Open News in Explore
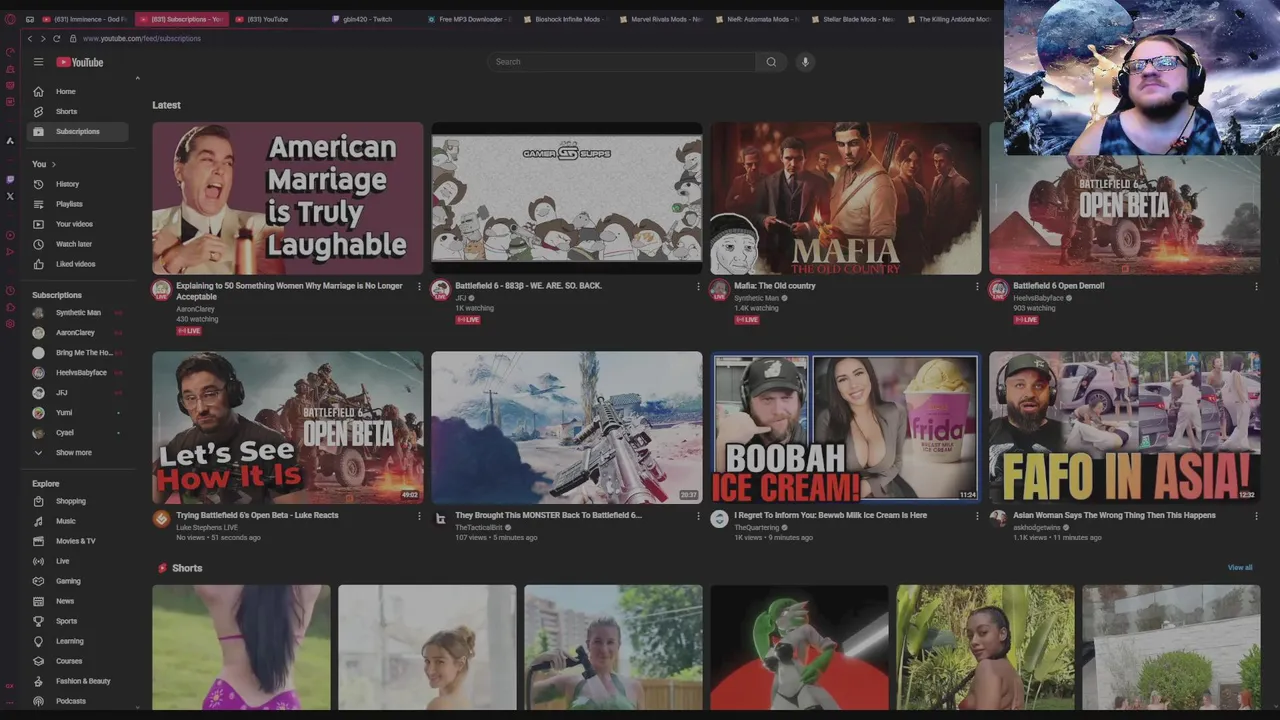The image size is (1280, 720). coord(78,601)
